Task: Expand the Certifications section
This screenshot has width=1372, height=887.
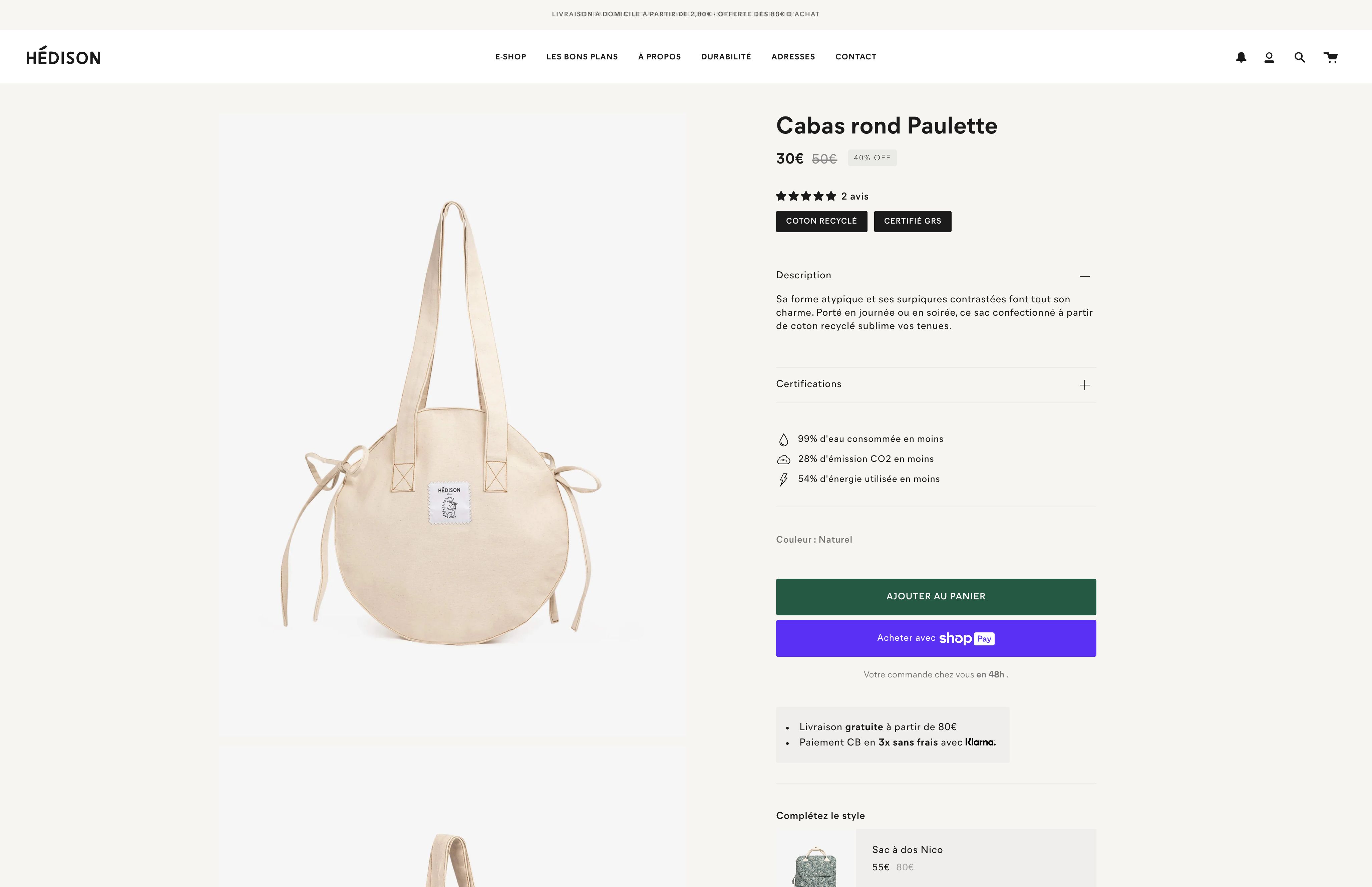Action: point(1084,385)
